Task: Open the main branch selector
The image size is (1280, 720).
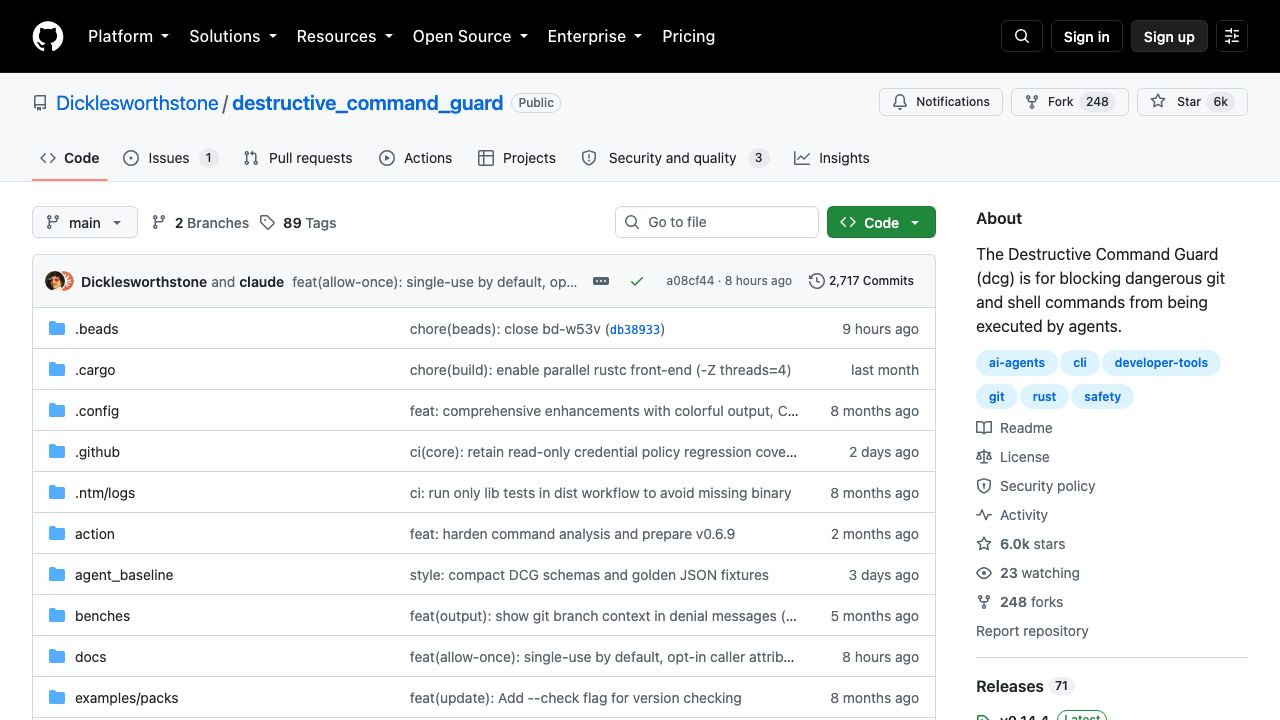Action: tap(84, 222)
